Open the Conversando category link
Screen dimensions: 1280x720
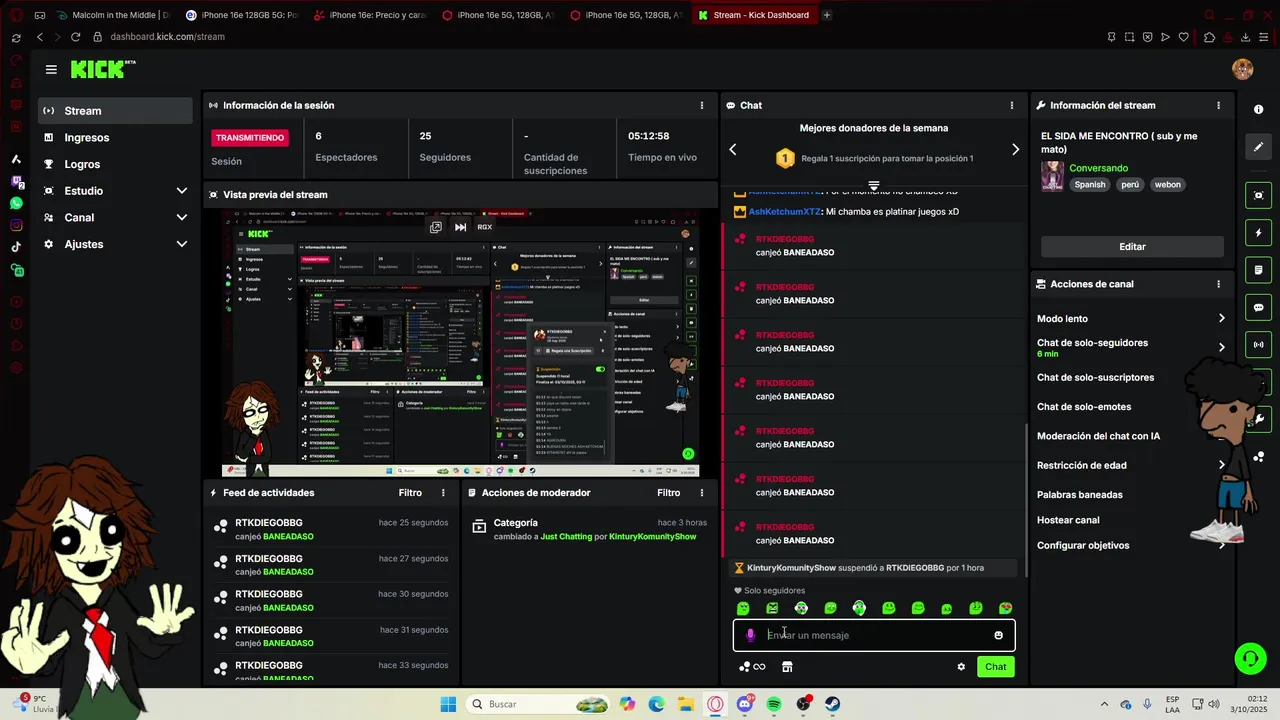(1098, 168)
